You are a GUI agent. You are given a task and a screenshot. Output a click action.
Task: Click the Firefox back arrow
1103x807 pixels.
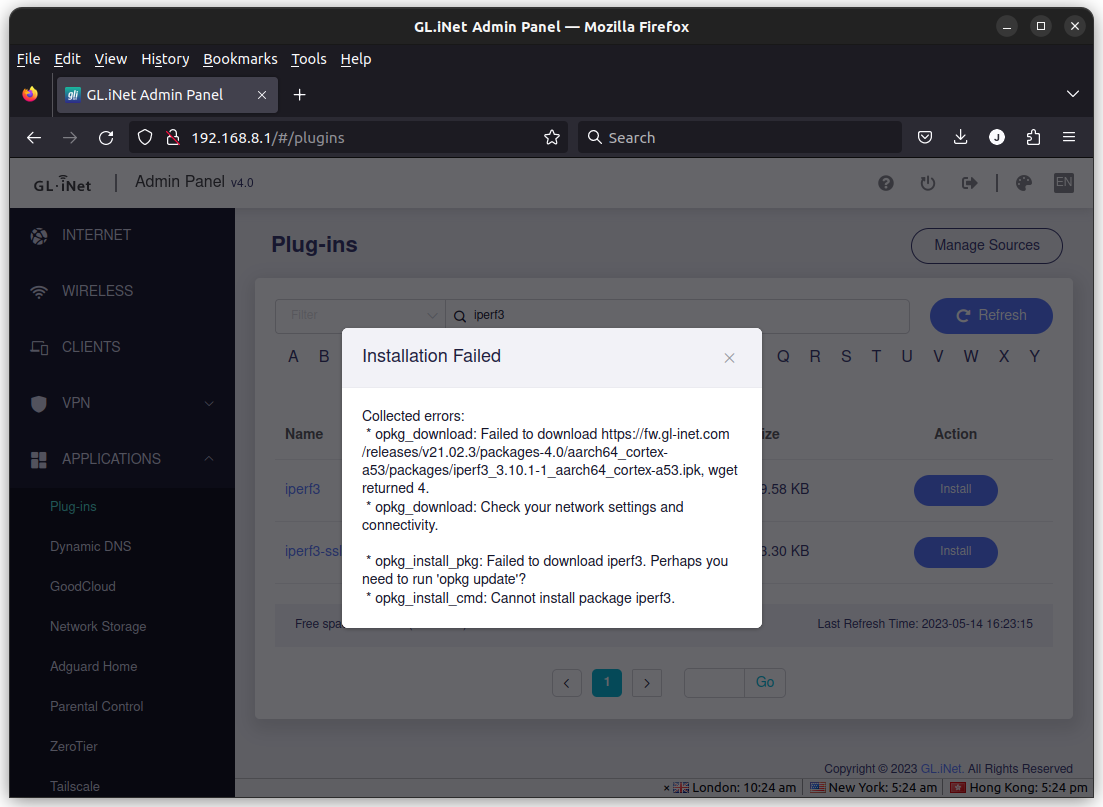[x=34, y=138]
